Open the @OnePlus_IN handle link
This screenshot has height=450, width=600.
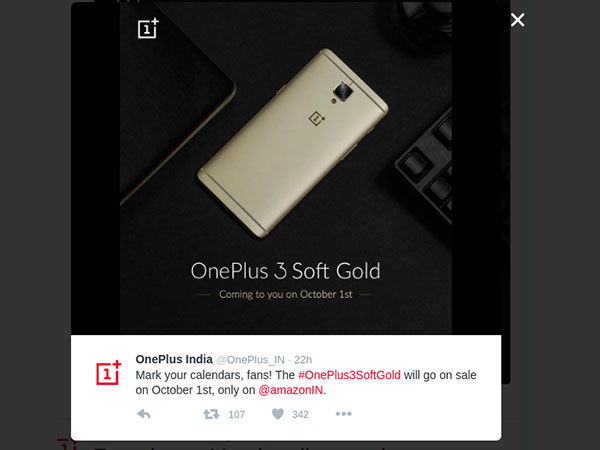point(250,360)
